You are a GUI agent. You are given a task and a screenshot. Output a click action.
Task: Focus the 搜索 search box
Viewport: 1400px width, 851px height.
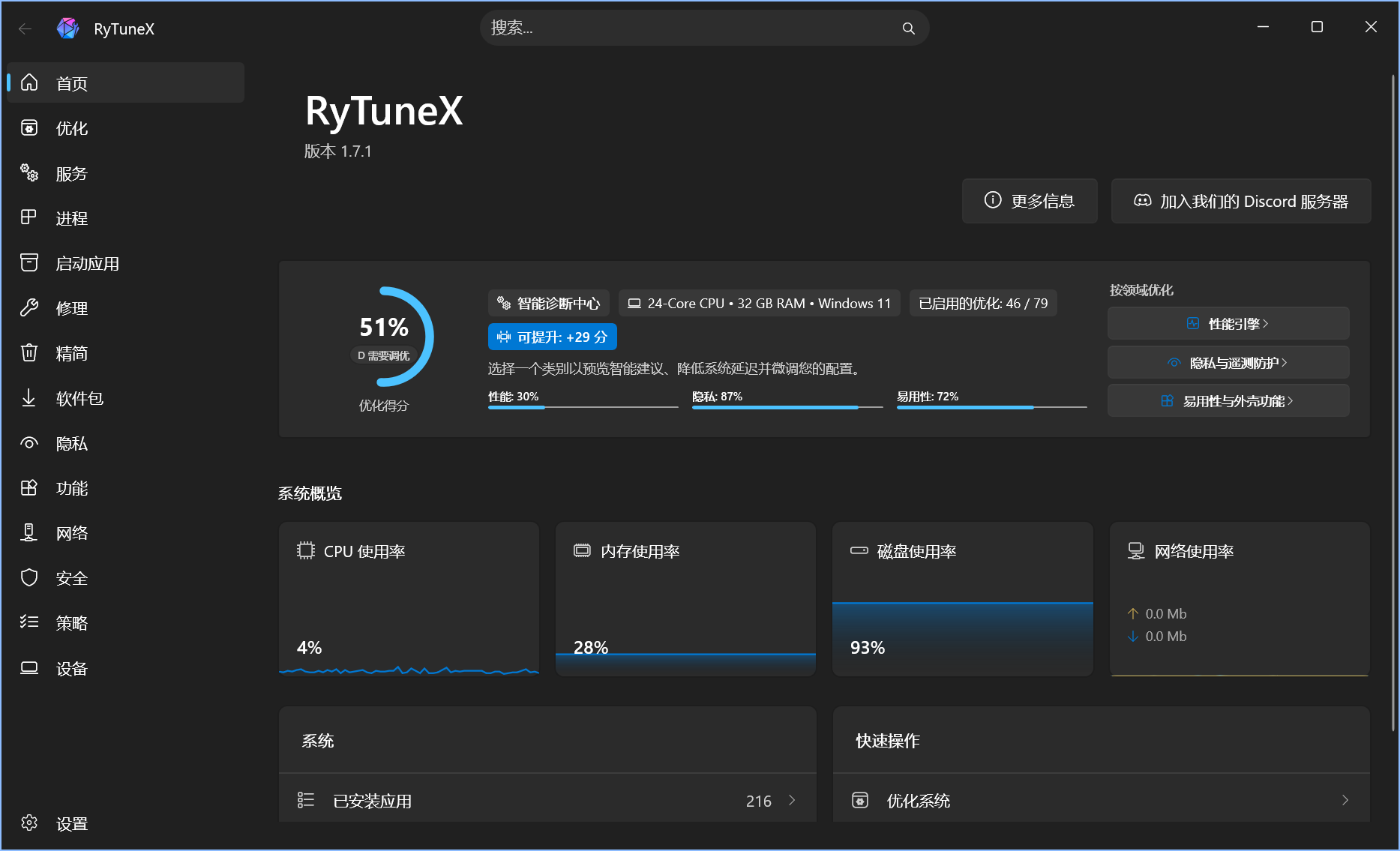click(x=704, y=28)
